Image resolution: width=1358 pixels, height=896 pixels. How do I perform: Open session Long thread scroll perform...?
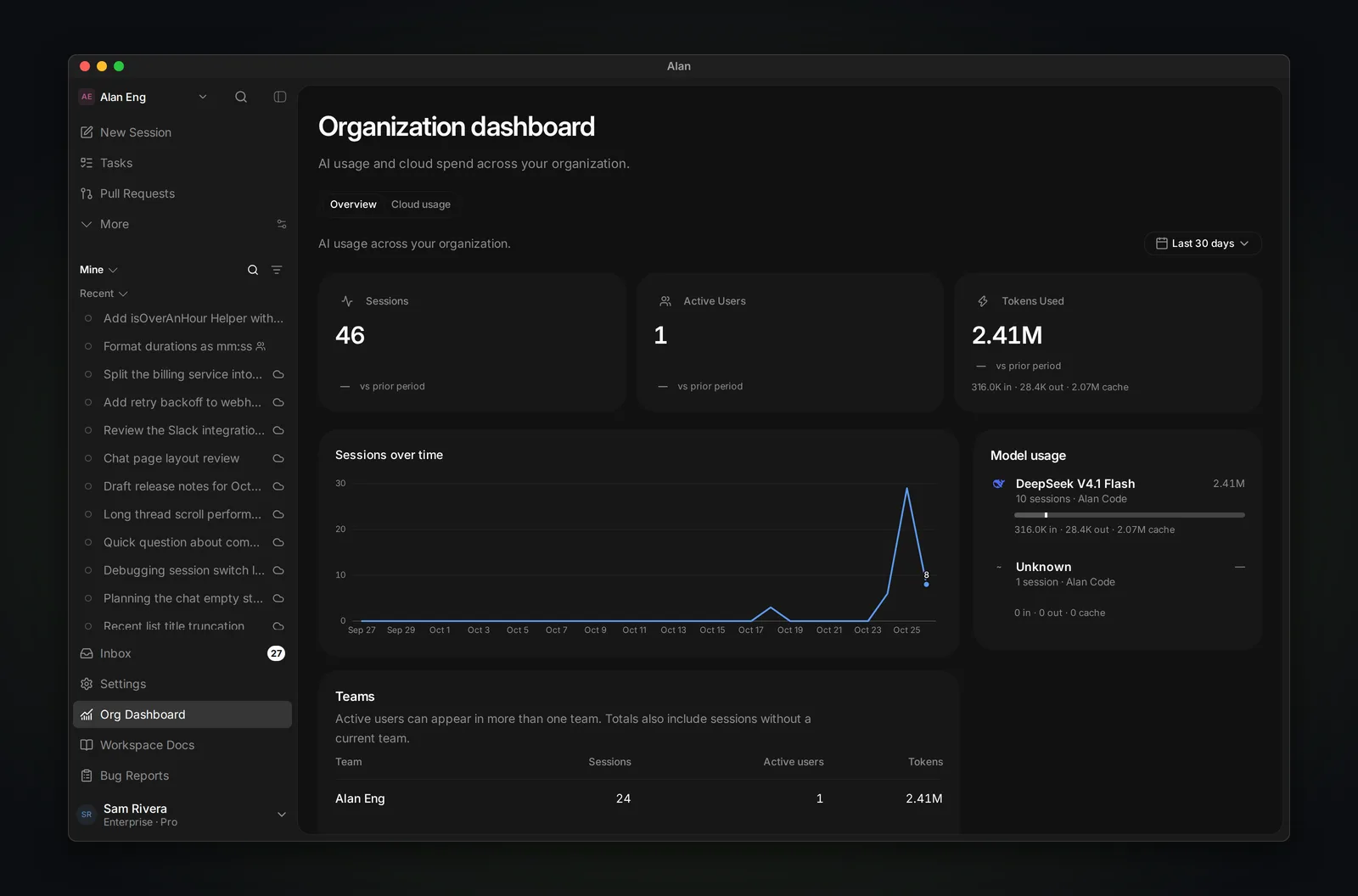pos(182,514)
